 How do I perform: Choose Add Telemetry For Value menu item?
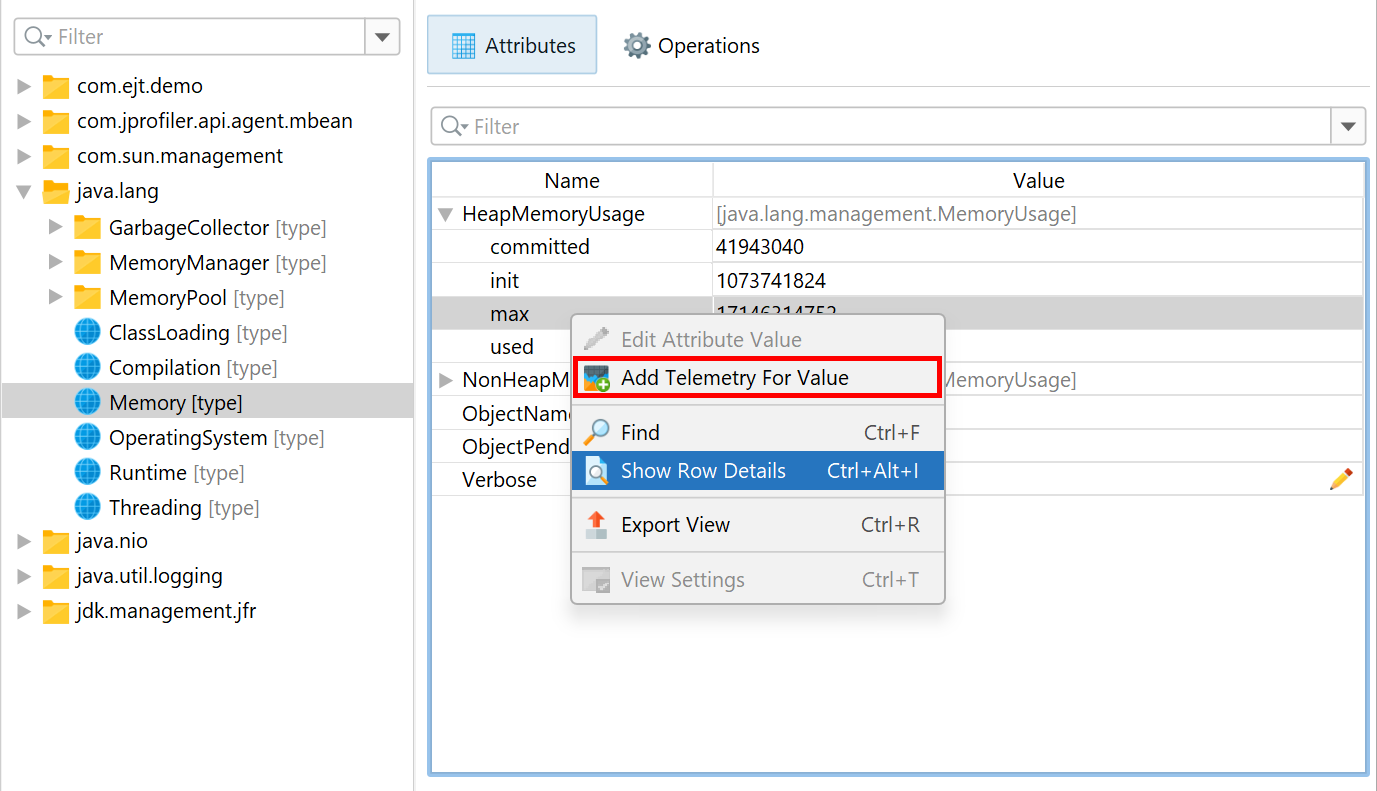734,378
